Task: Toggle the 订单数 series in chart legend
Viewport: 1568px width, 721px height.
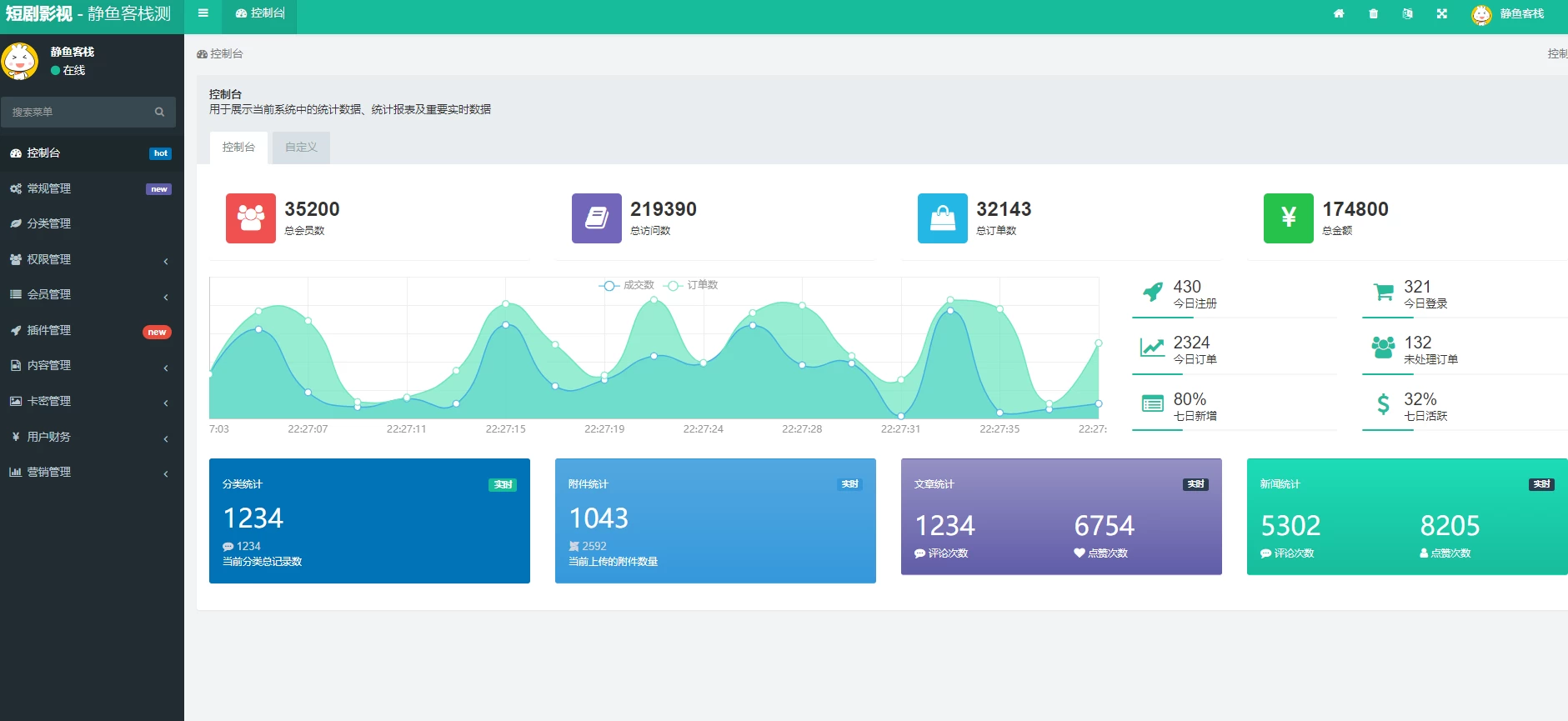Action: pyautogui.click(x=692, y=285)
